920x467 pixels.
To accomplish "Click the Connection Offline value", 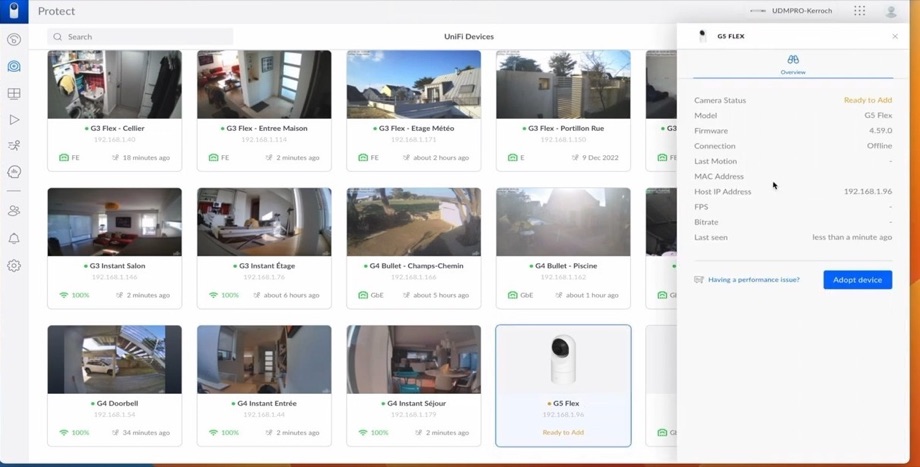I will [880, 145].
